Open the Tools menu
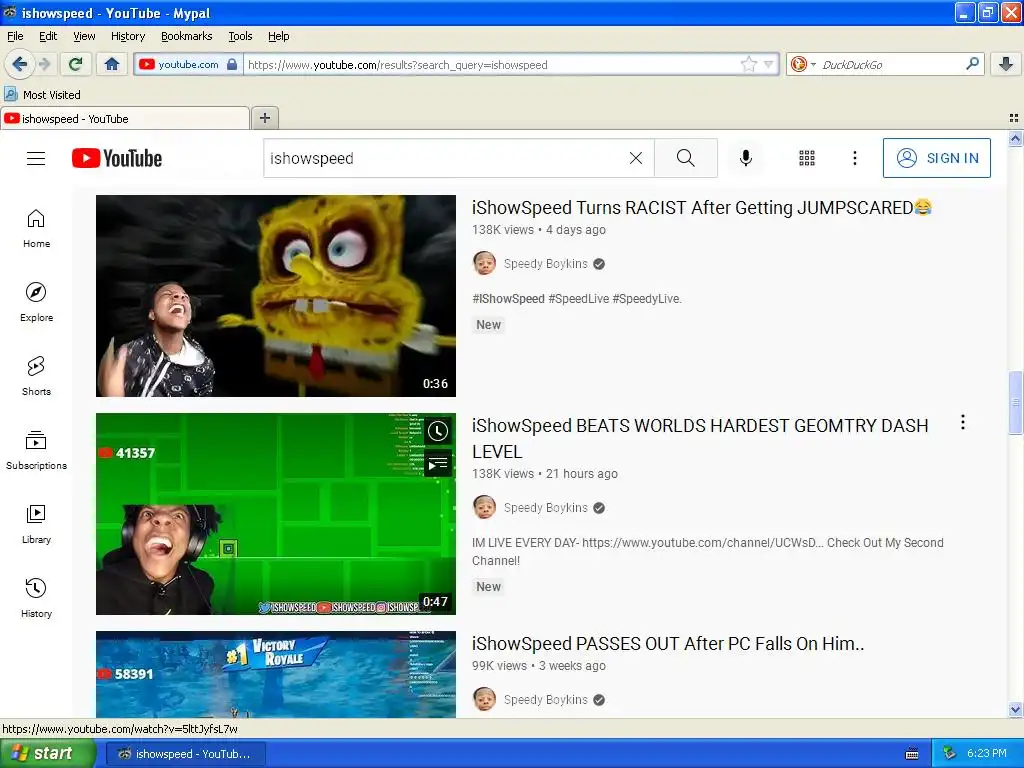This screenshot has width=1024, height=768. click(240, 36)
